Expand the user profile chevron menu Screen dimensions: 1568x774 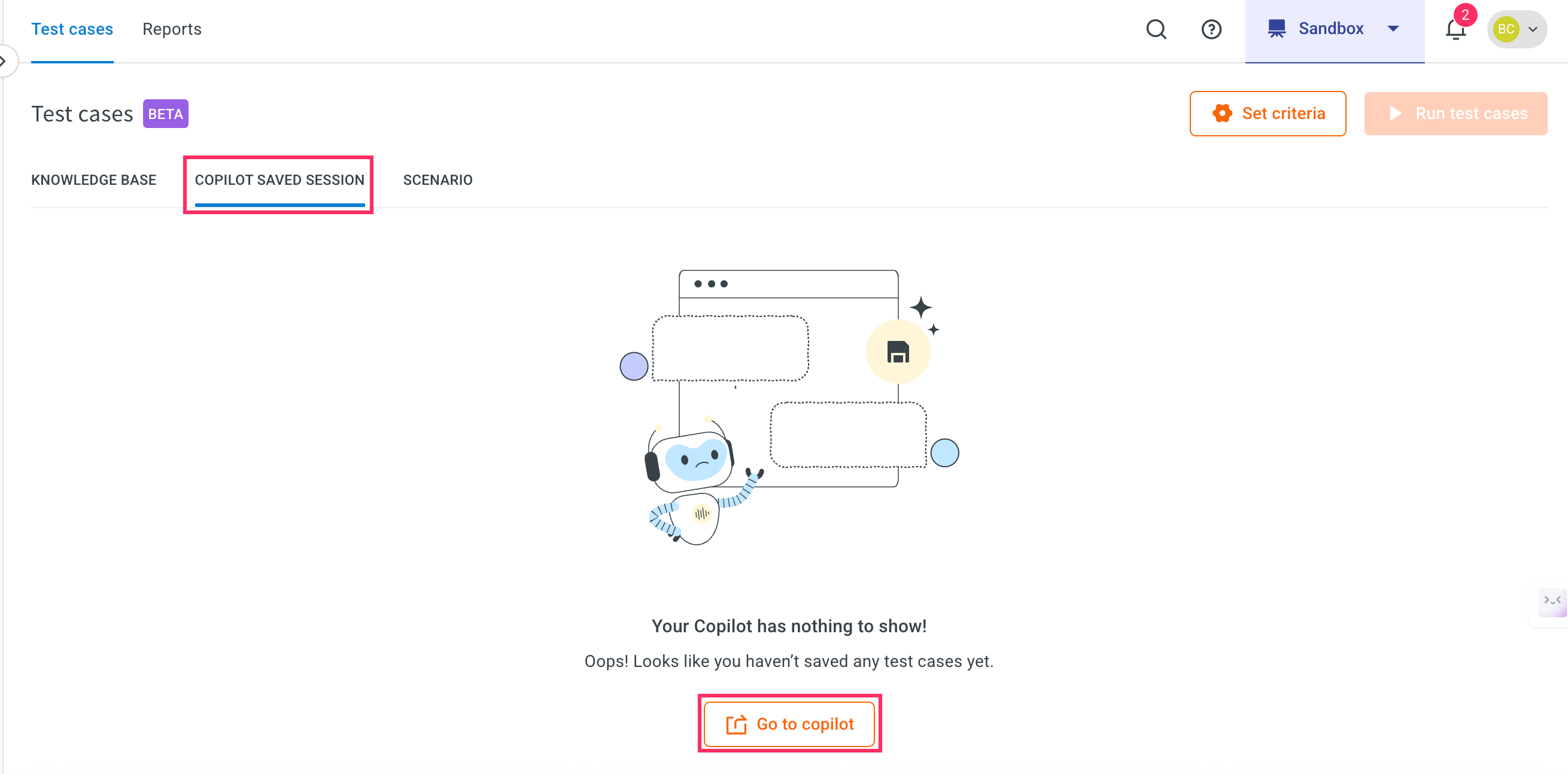tap(1533, 29)
